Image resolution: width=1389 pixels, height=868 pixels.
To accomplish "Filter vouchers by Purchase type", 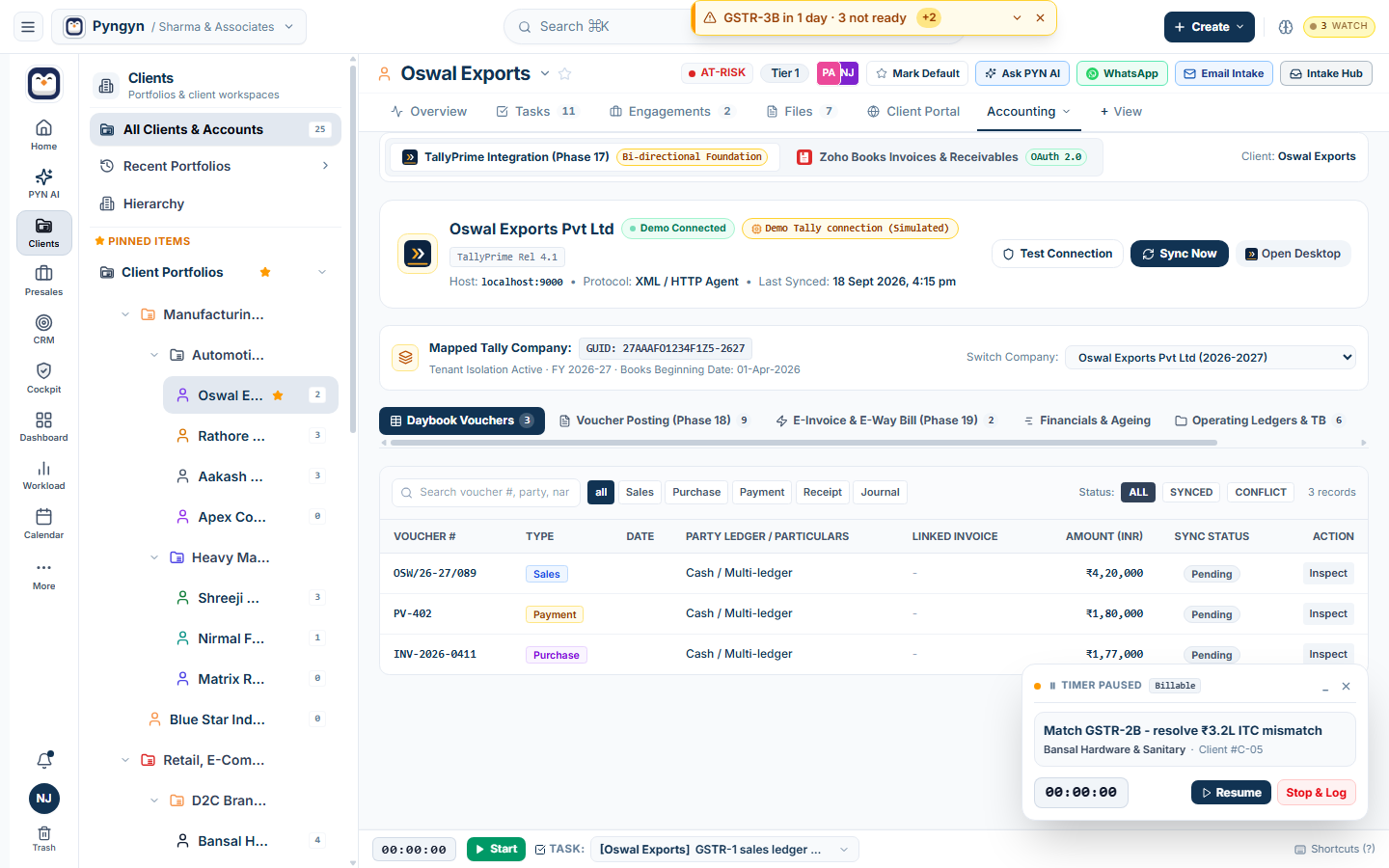I will click(696, 492).
